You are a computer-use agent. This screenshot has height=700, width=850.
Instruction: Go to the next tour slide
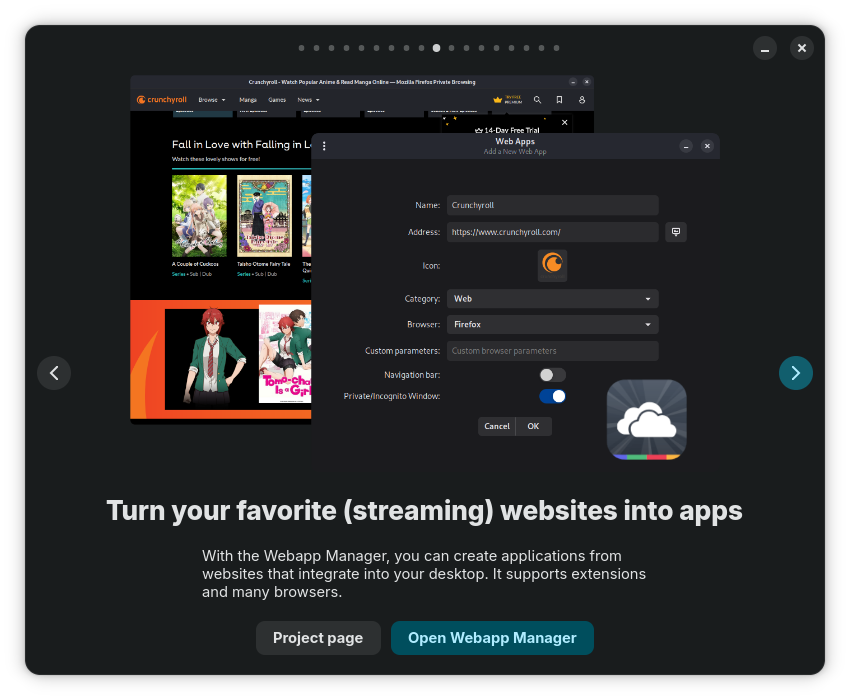795,373
